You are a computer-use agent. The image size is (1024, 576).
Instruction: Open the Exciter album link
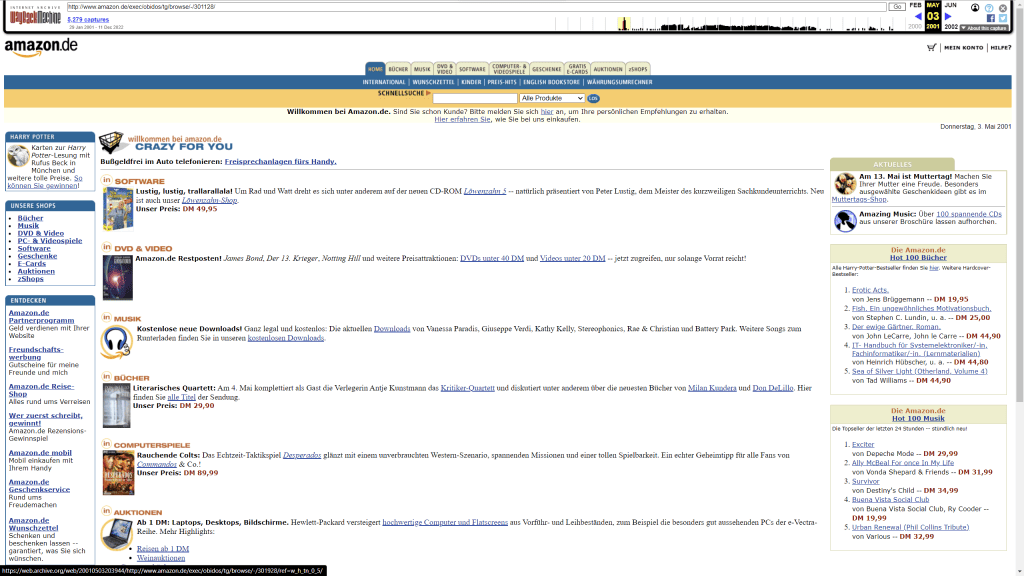click(x=863, y=445)
